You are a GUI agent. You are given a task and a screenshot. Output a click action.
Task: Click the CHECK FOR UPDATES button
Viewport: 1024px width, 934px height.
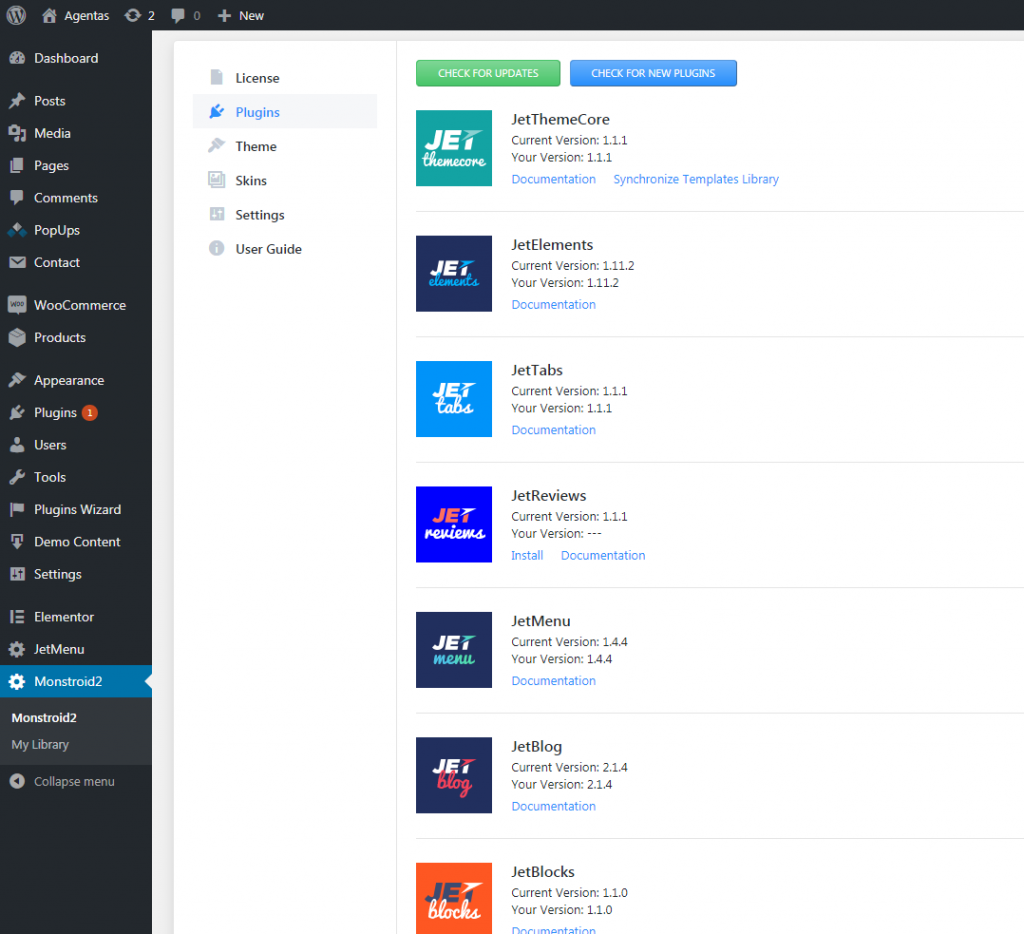coord(488,73)
